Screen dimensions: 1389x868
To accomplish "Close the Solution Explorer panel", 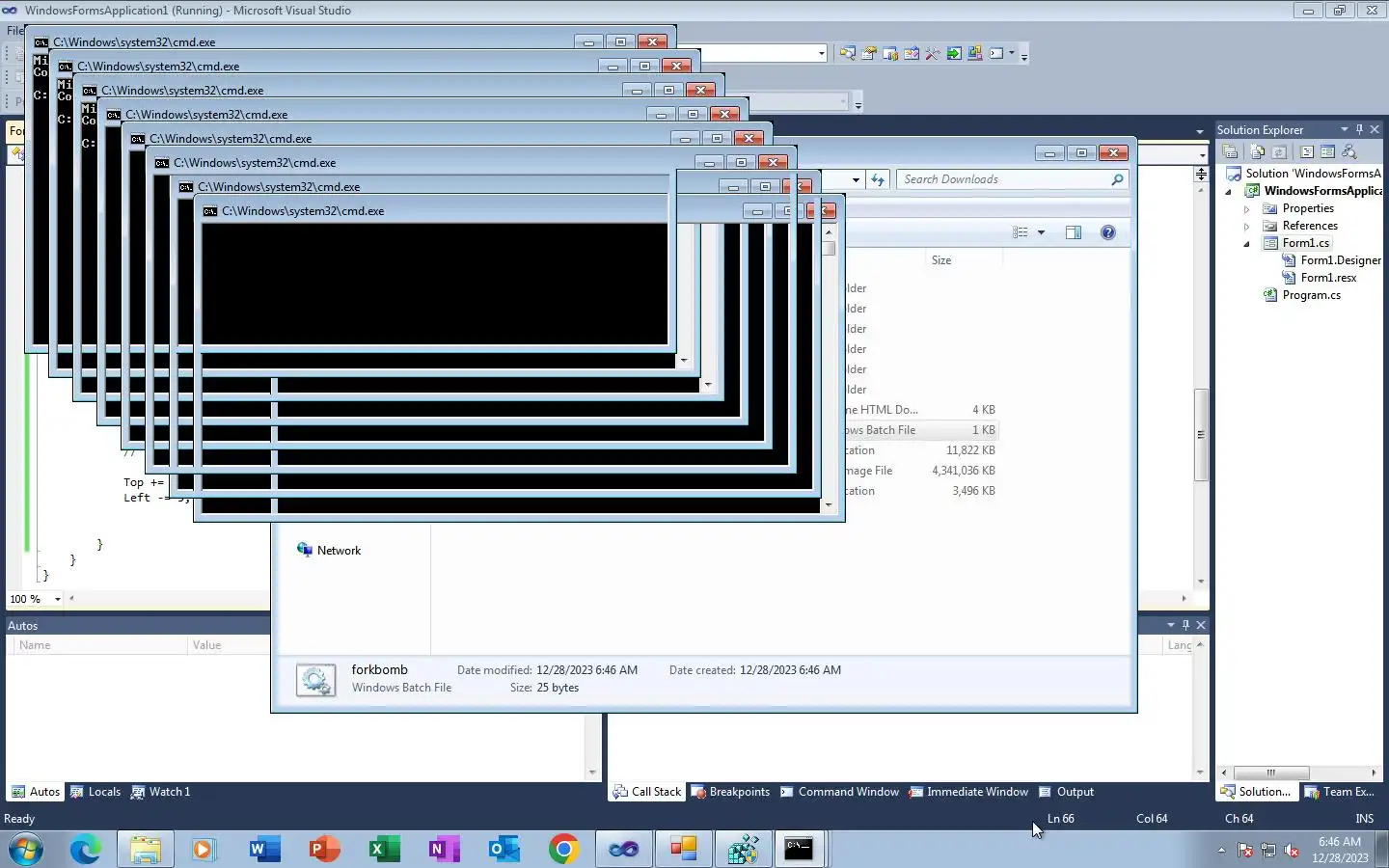I will [1375, 129].
